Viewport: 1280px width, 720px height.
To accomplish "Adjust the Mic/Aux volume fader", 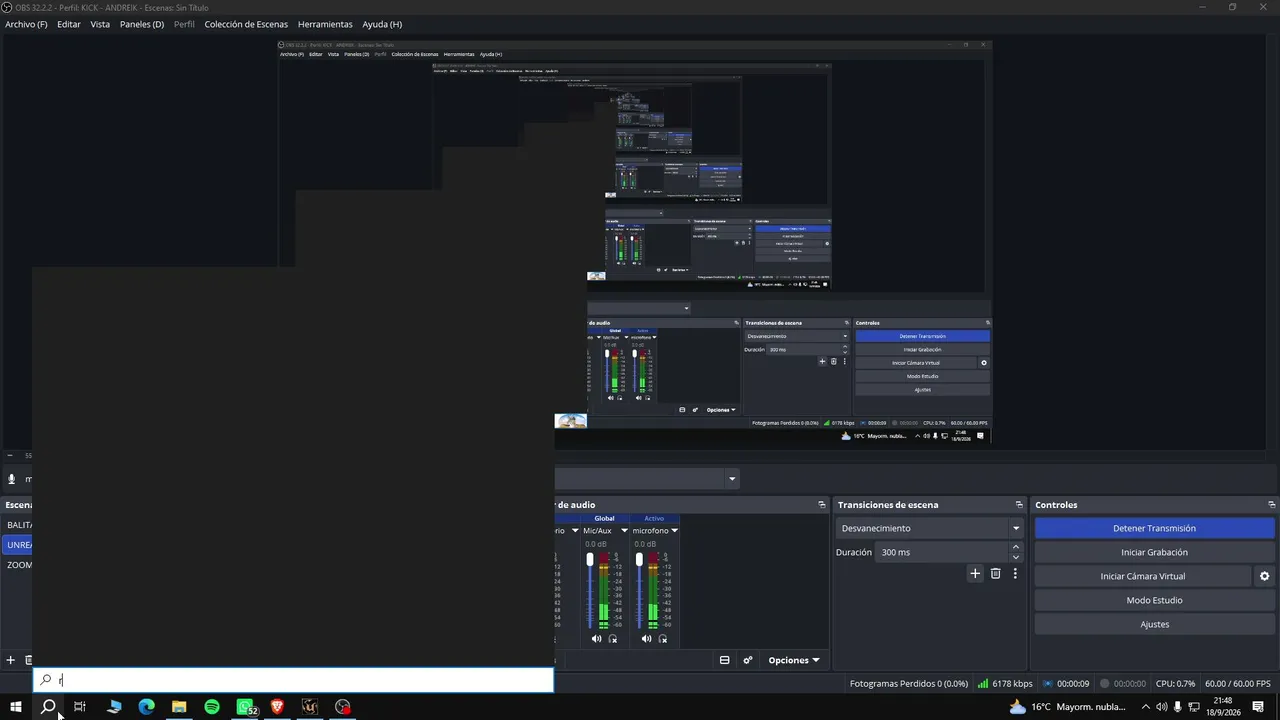I will click(x=590, y=560).
